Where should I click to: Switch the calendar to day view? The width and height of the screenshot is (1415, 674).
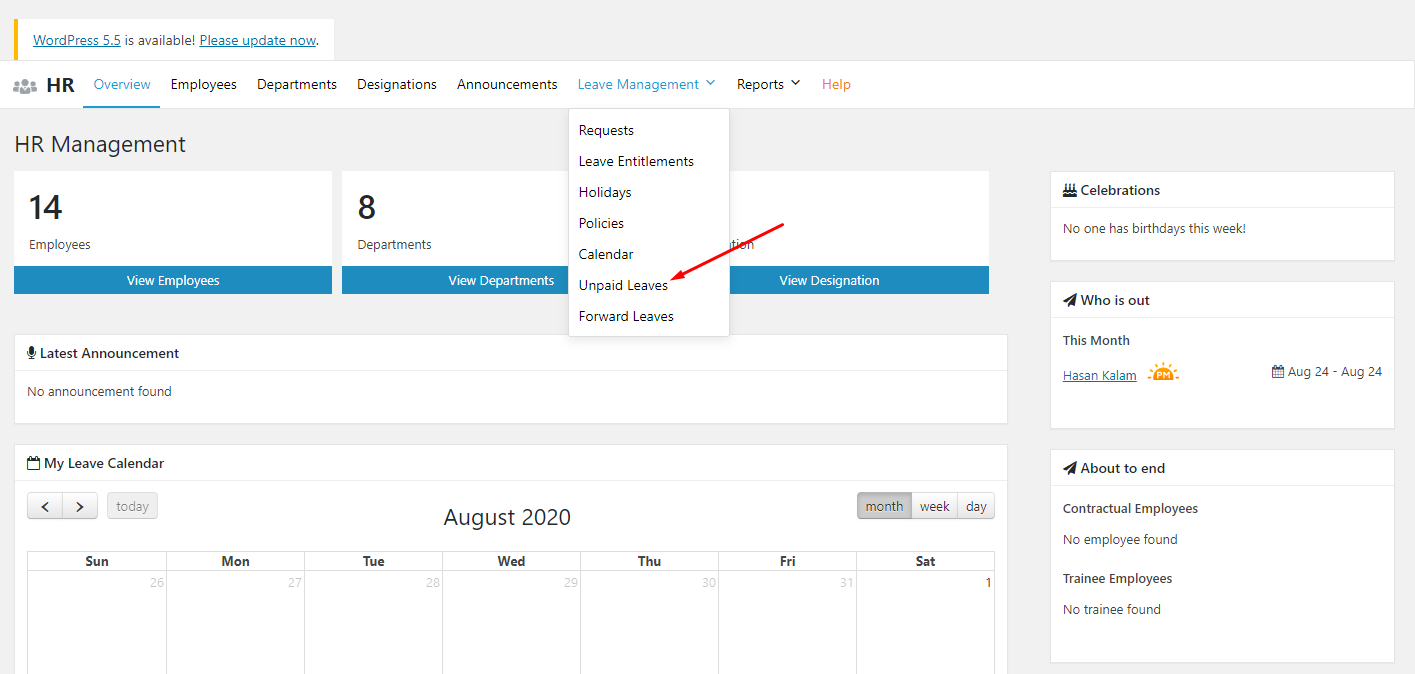pyautogui.click(x=975, y=505)
